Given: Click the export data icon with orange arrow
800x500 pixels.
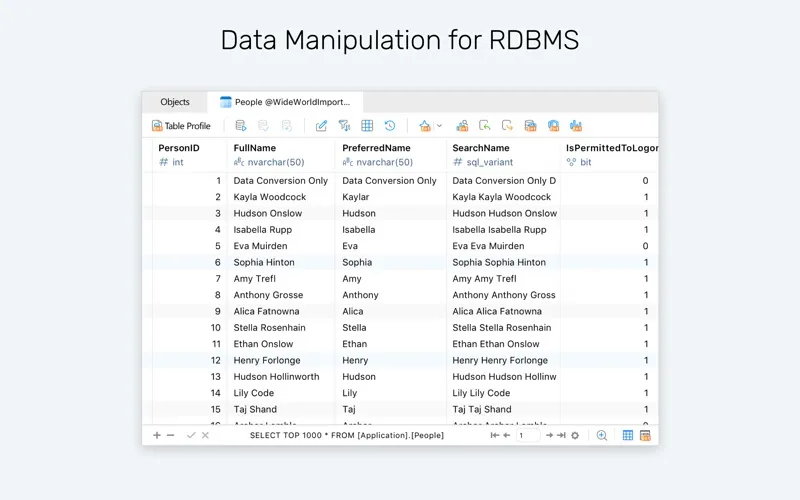Looking at the screenshot, I should (507, 126).
